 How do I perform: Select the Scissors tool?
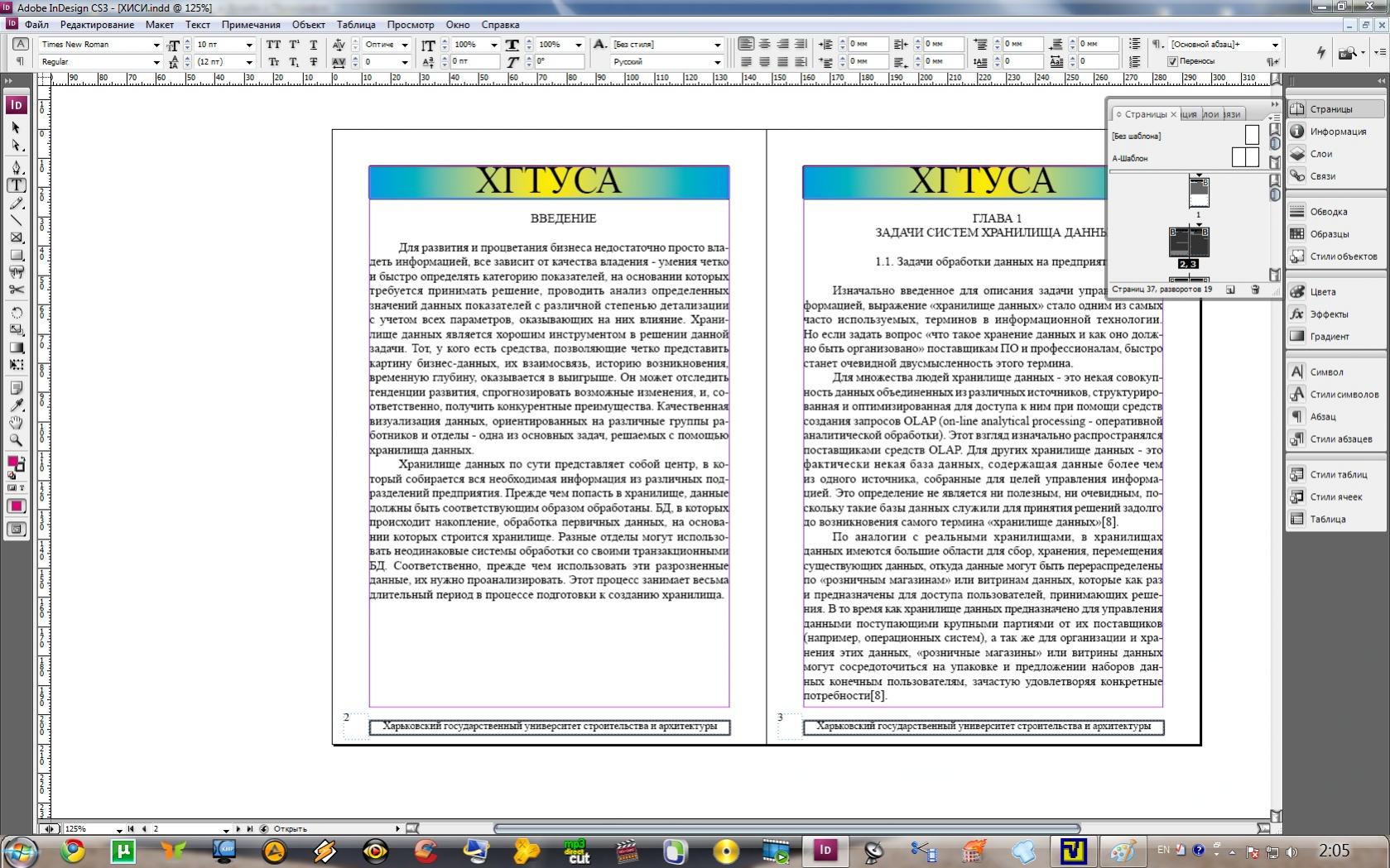(x=16, y=290)
